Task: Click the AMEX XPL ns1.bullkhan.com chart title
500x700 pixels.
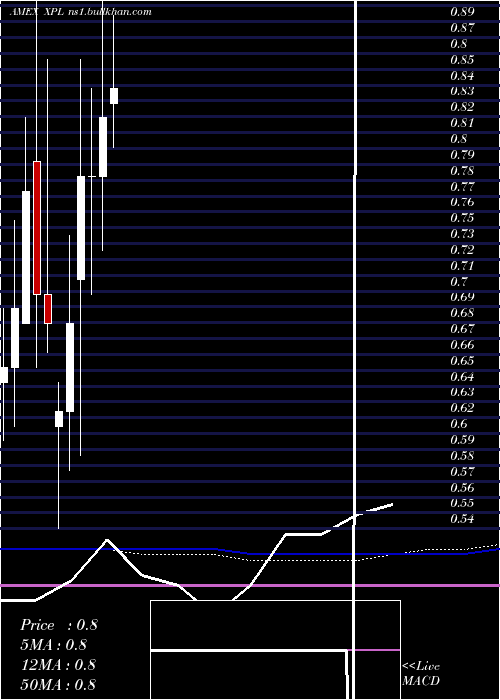Action: [81, 12]
